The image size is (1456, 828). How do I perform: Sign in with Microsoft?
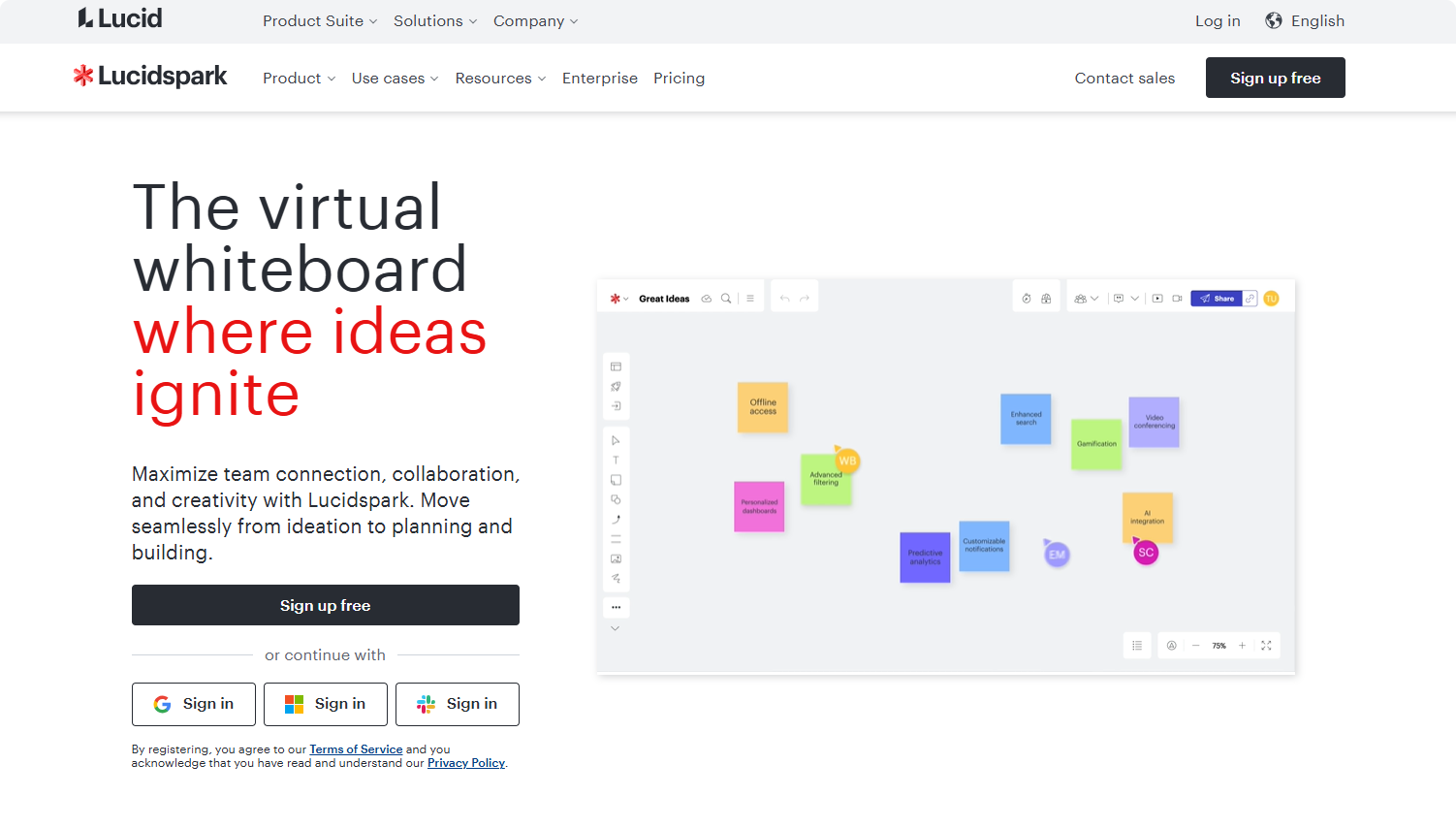coord(326,704)
